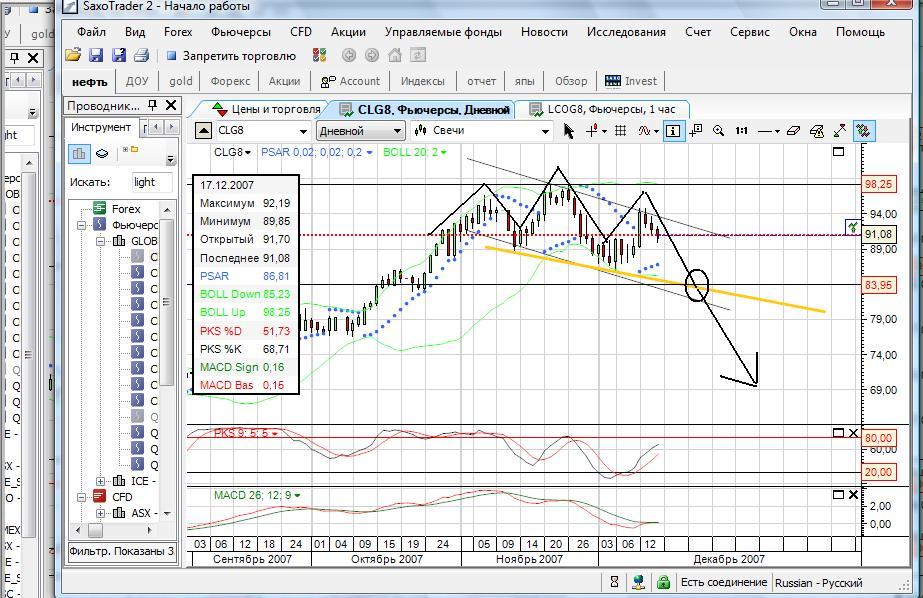Click the trade marker icon at chart right edge
This screenshot has width=923, height=598.
pyautogui.click(x=852, y=227)
